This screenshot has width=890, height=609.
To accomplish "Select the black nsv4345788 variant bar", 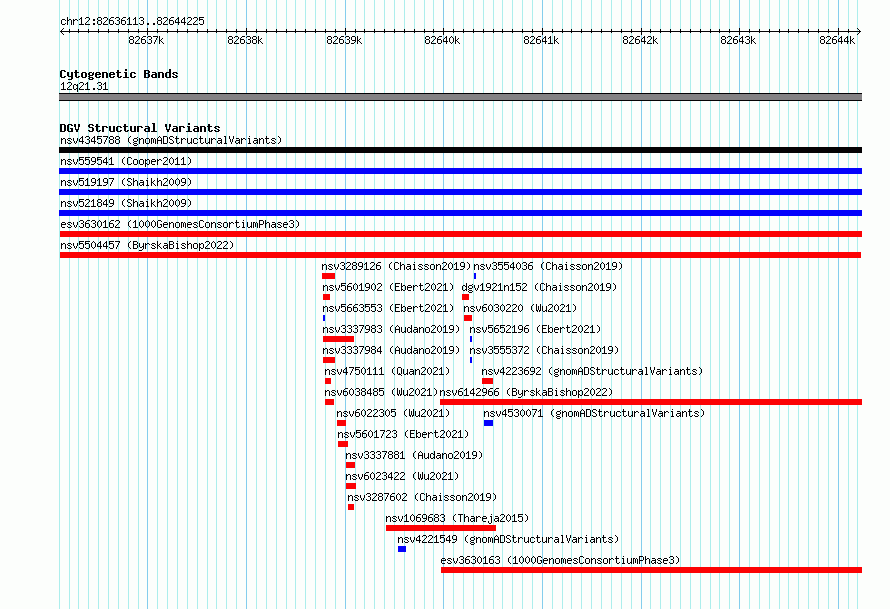I will click(460, 150).
